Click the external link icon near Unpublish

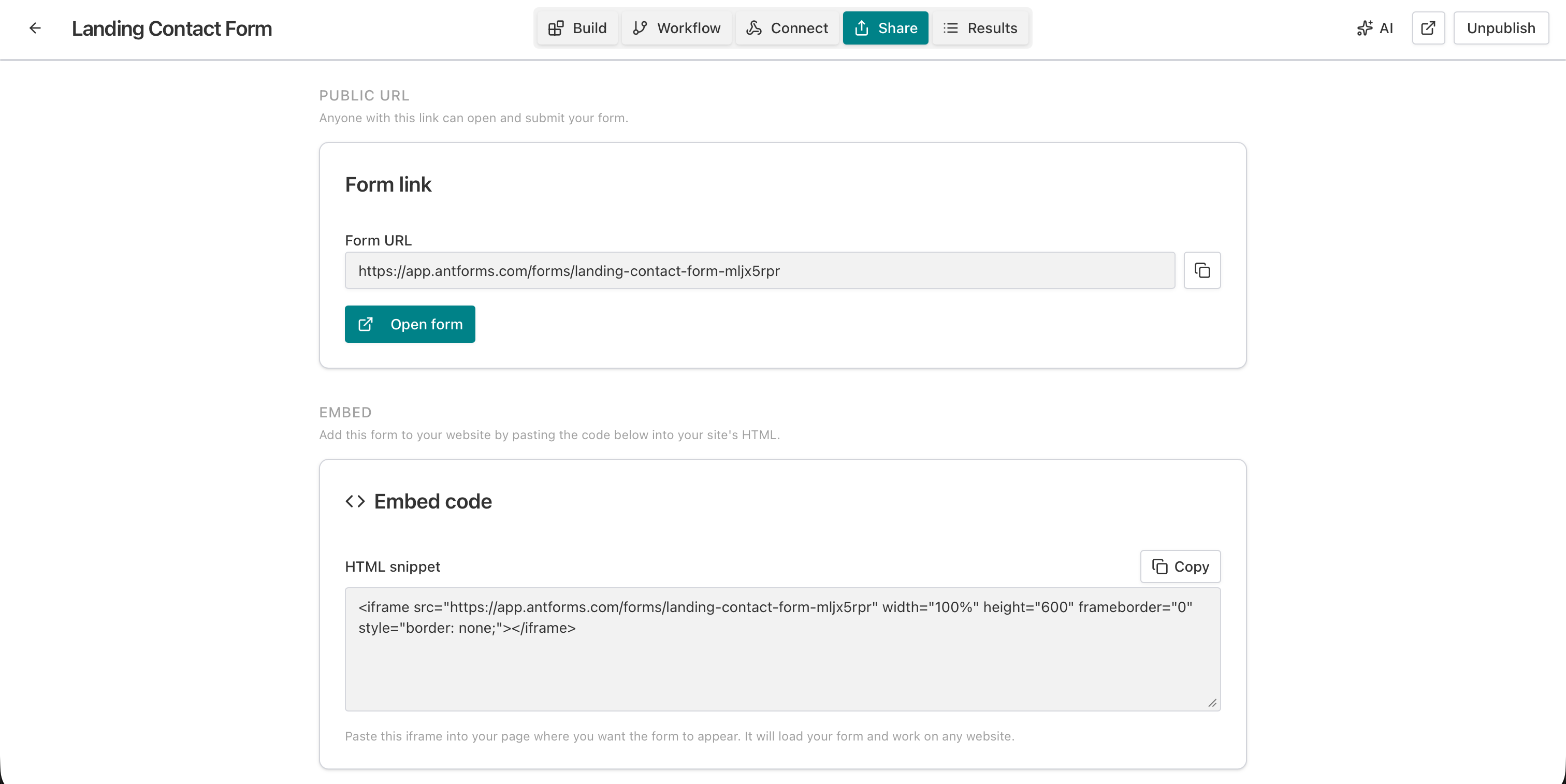[1428, 28]
